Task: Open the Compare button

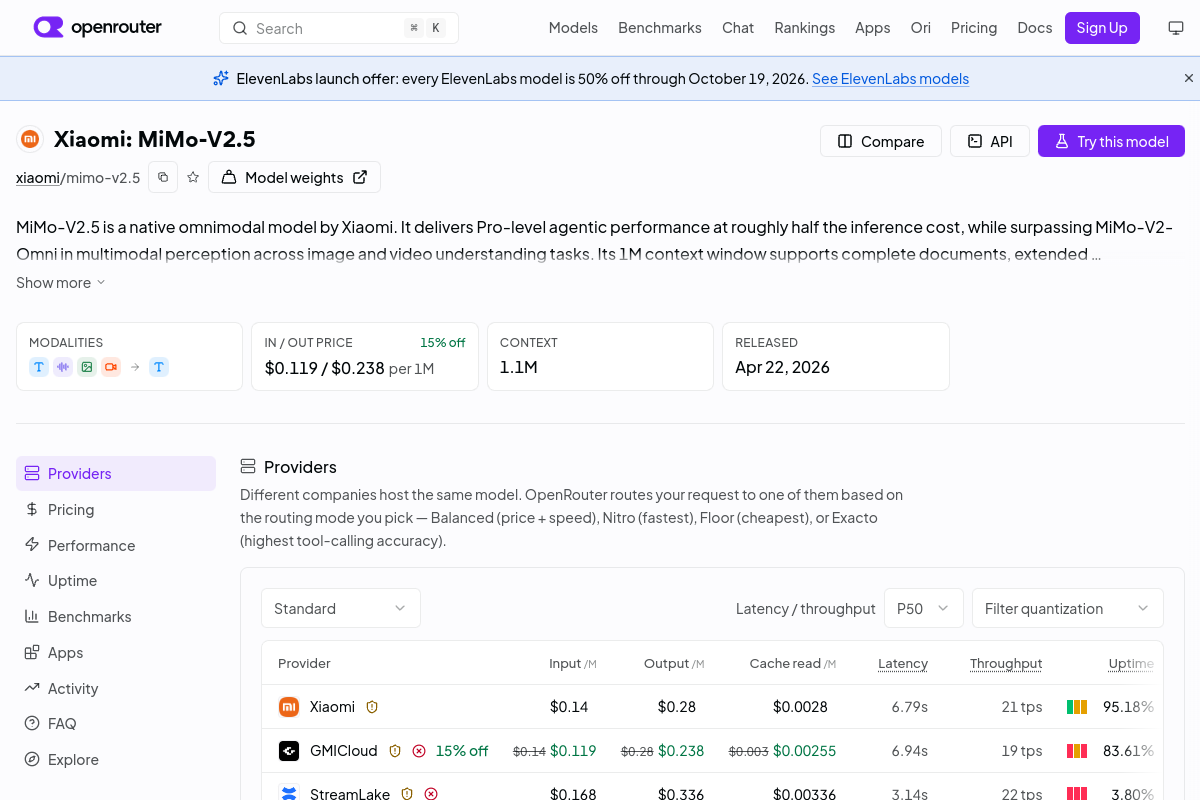Action: (x=881, y=141)
